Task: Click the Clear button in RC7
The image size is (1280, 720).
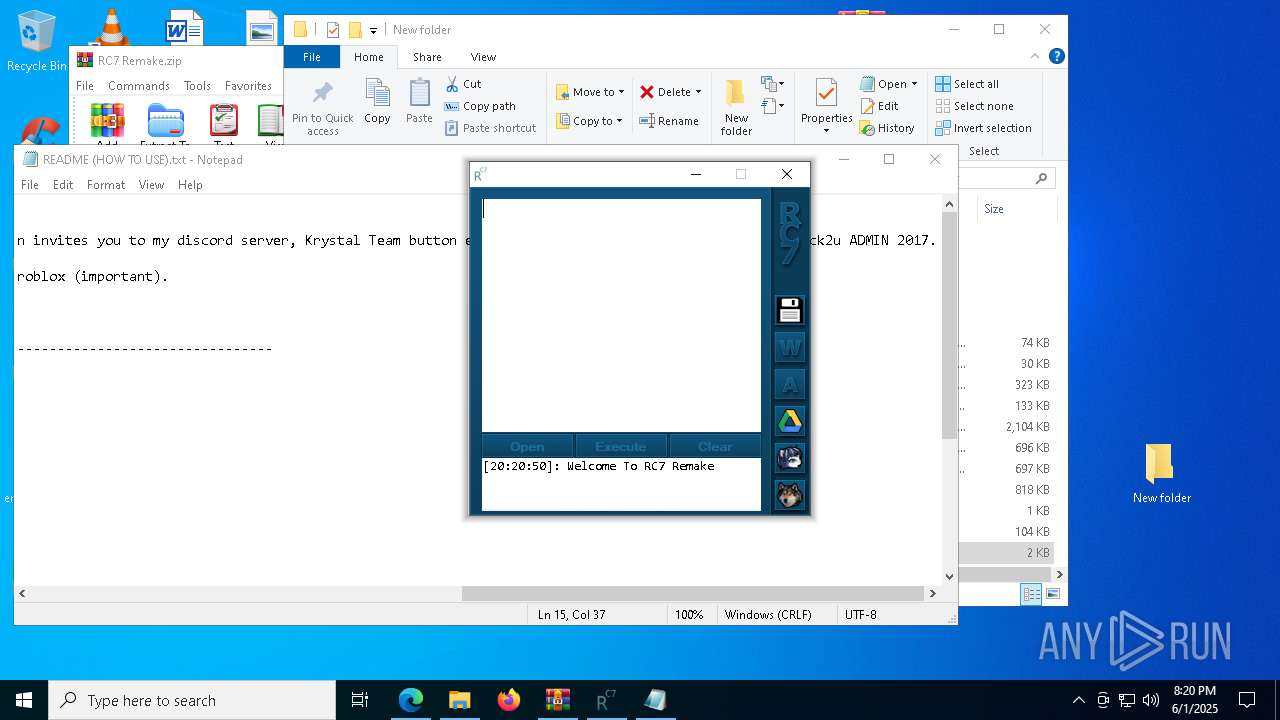Action: pos(715,446)
